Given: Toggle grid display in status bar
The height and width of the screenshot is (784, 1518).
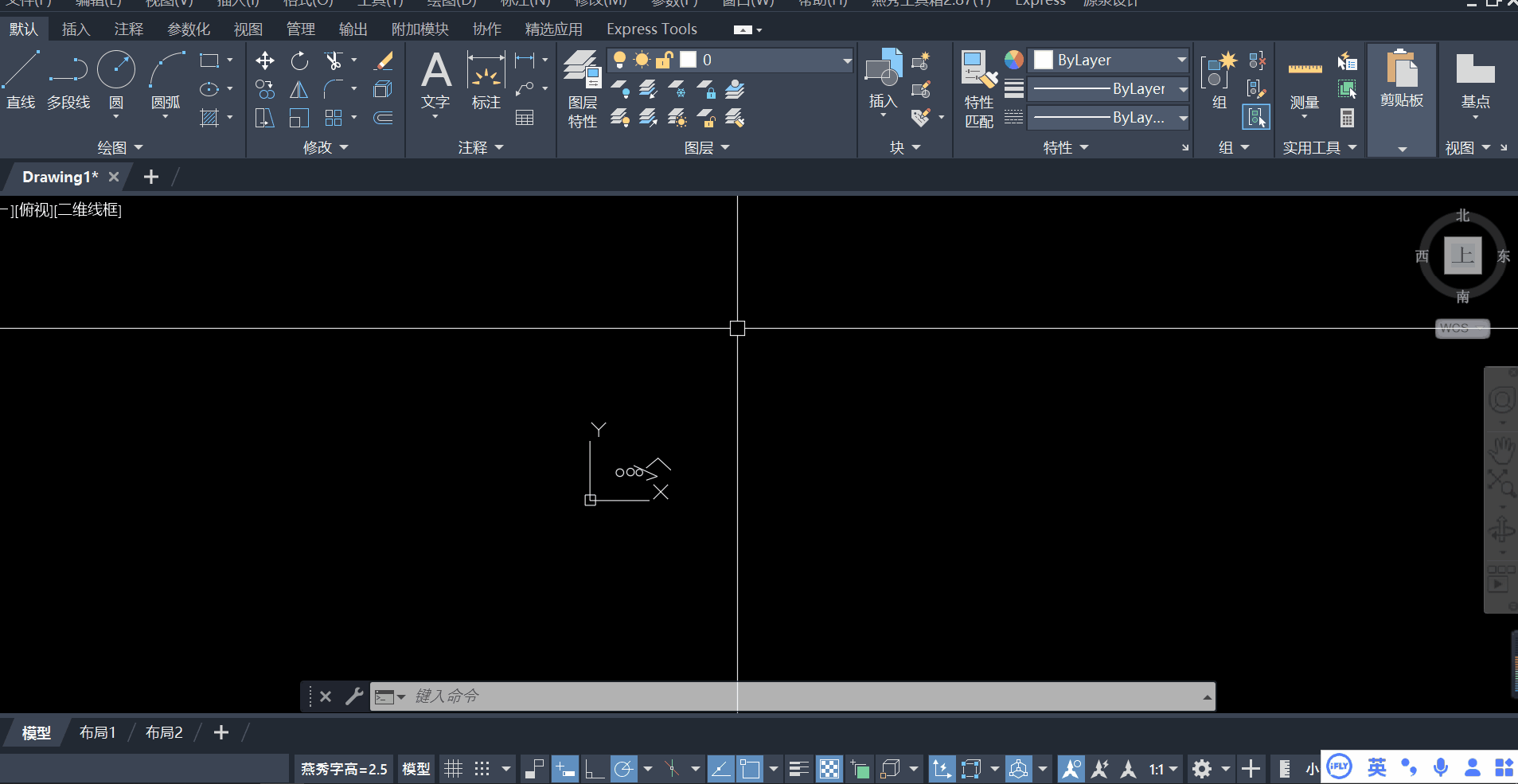Looking at the screenshot, I should pyautogui.click(x=453, y=769).
